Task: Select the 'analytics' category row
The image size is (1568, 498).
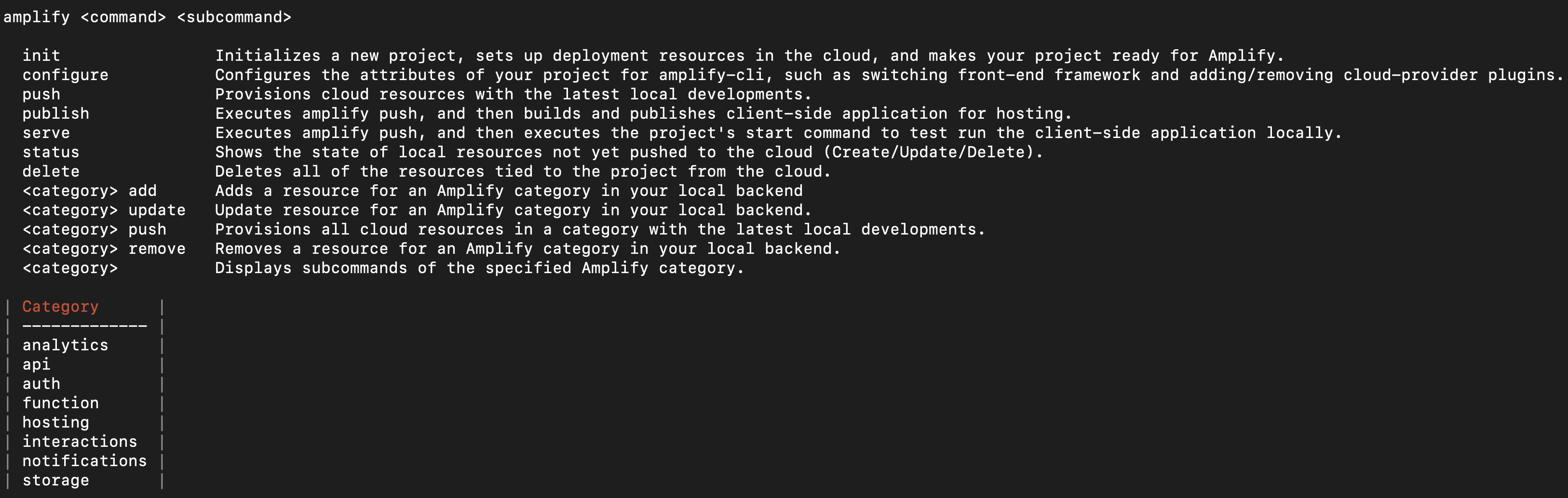Action: 65,346
